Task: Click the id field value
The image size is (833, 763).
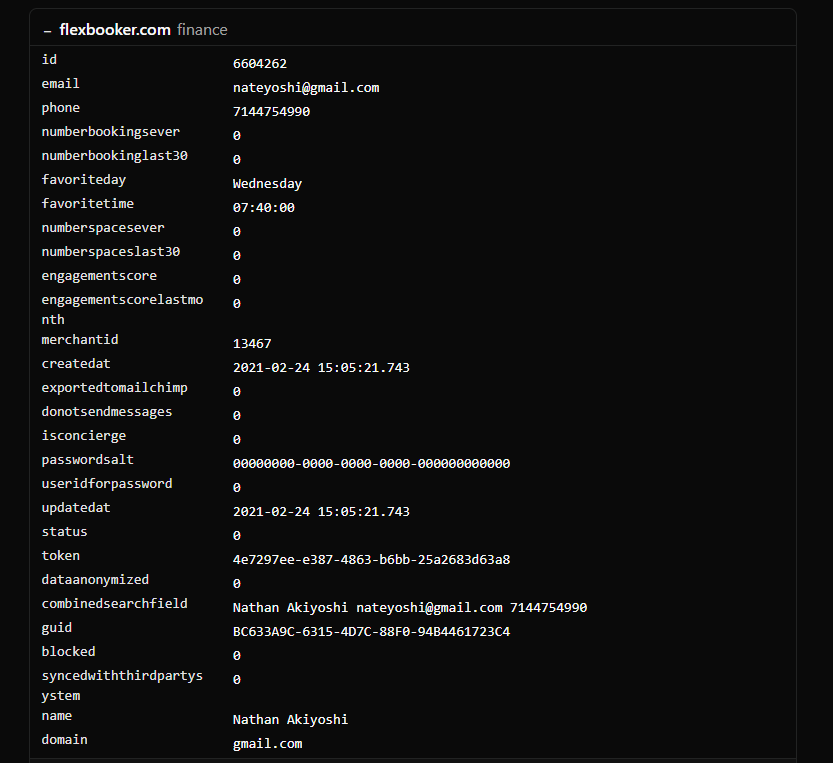Action: pyautogui.click(x=259, y=64)
